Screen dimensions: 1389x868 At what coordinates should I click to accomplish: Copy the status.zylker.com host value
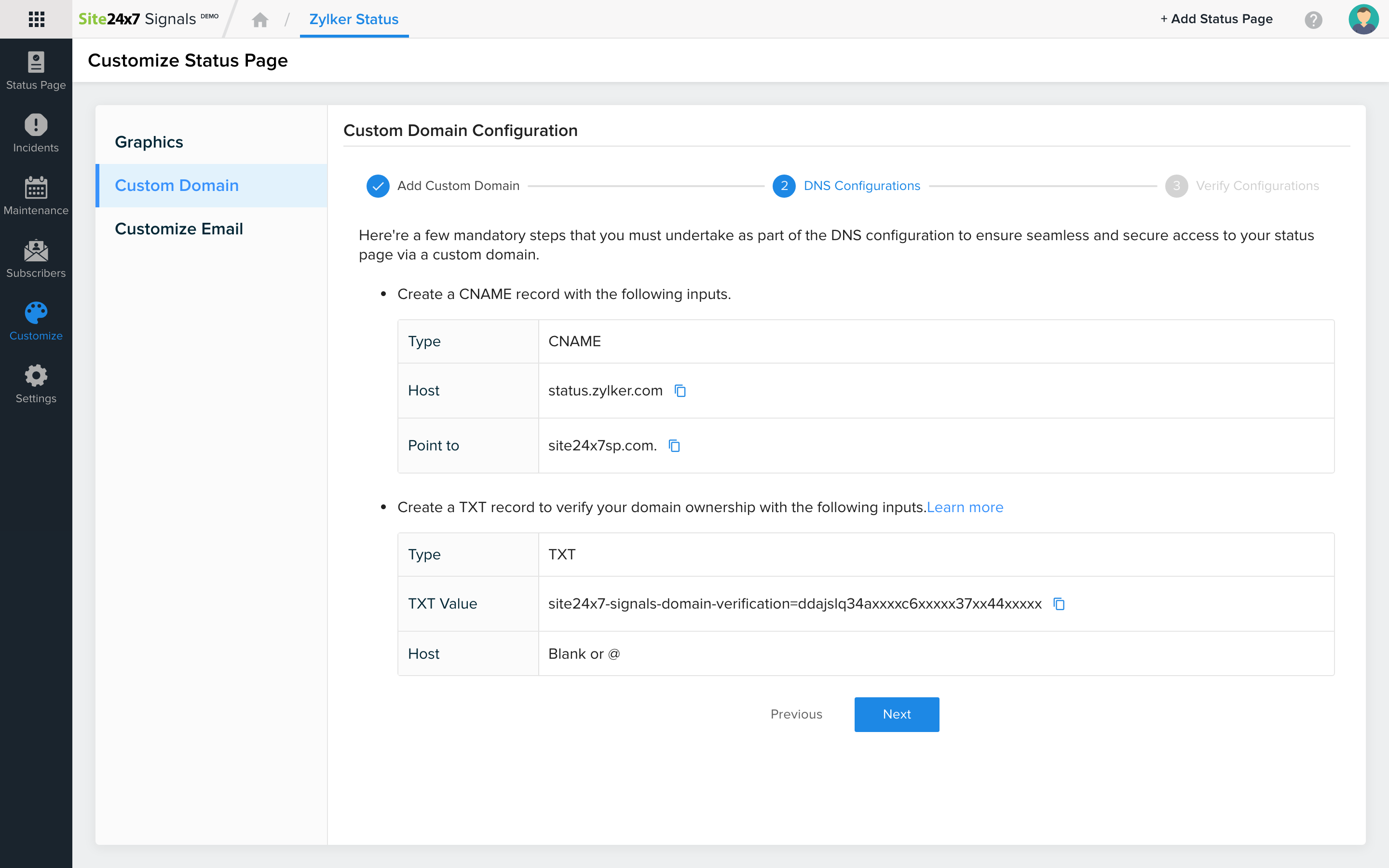click(x=680, y=391)
